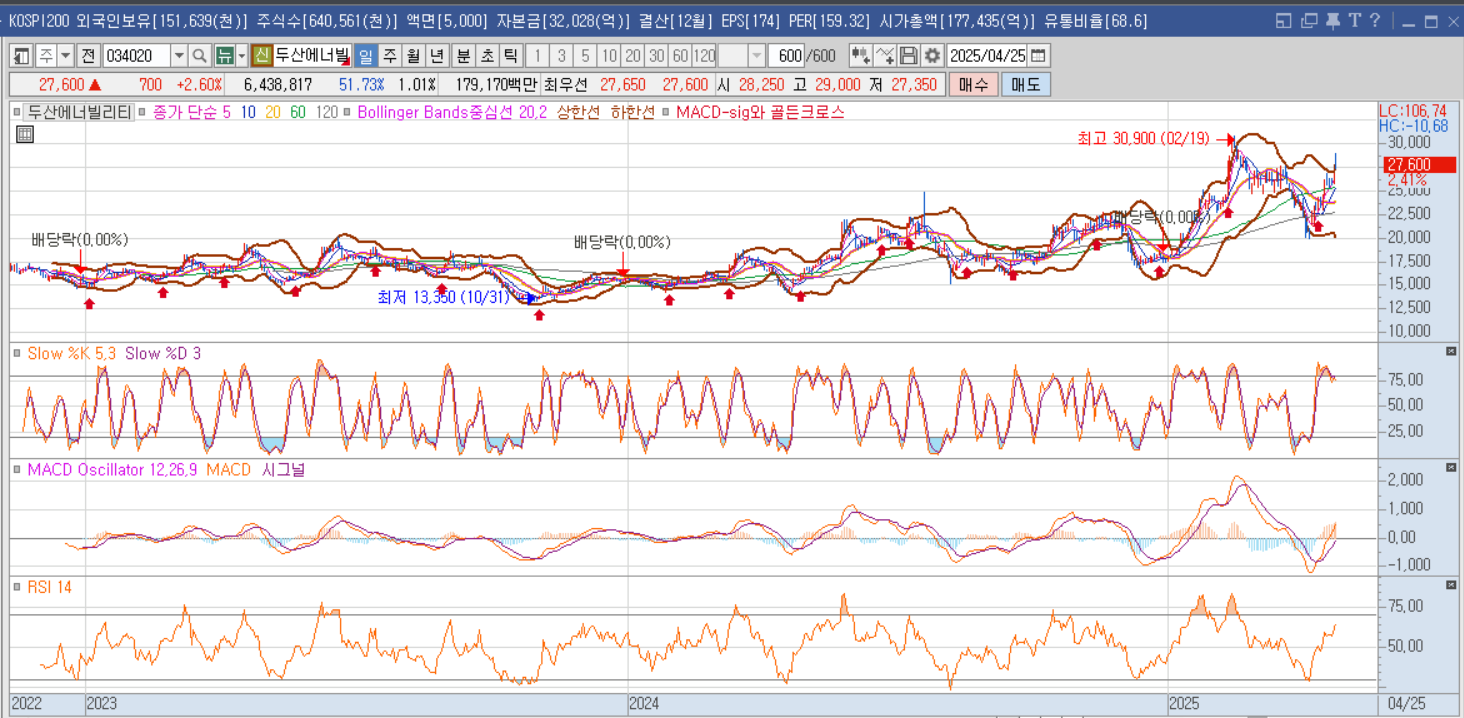Open the interval dropdown after 120
The image size is (1464, 718).
pyautogui.click(x=757, y=56)
